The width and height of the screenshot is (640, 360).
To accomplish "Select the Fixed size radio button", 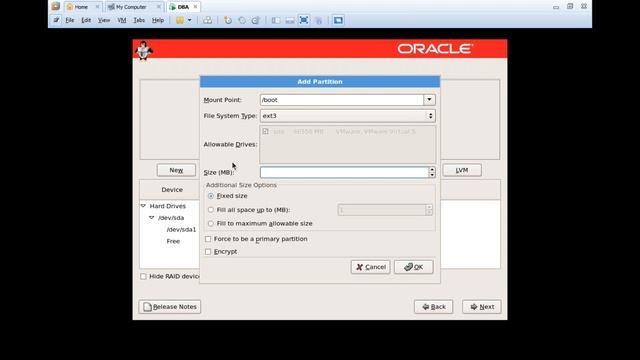I will (x=211, y=196).
